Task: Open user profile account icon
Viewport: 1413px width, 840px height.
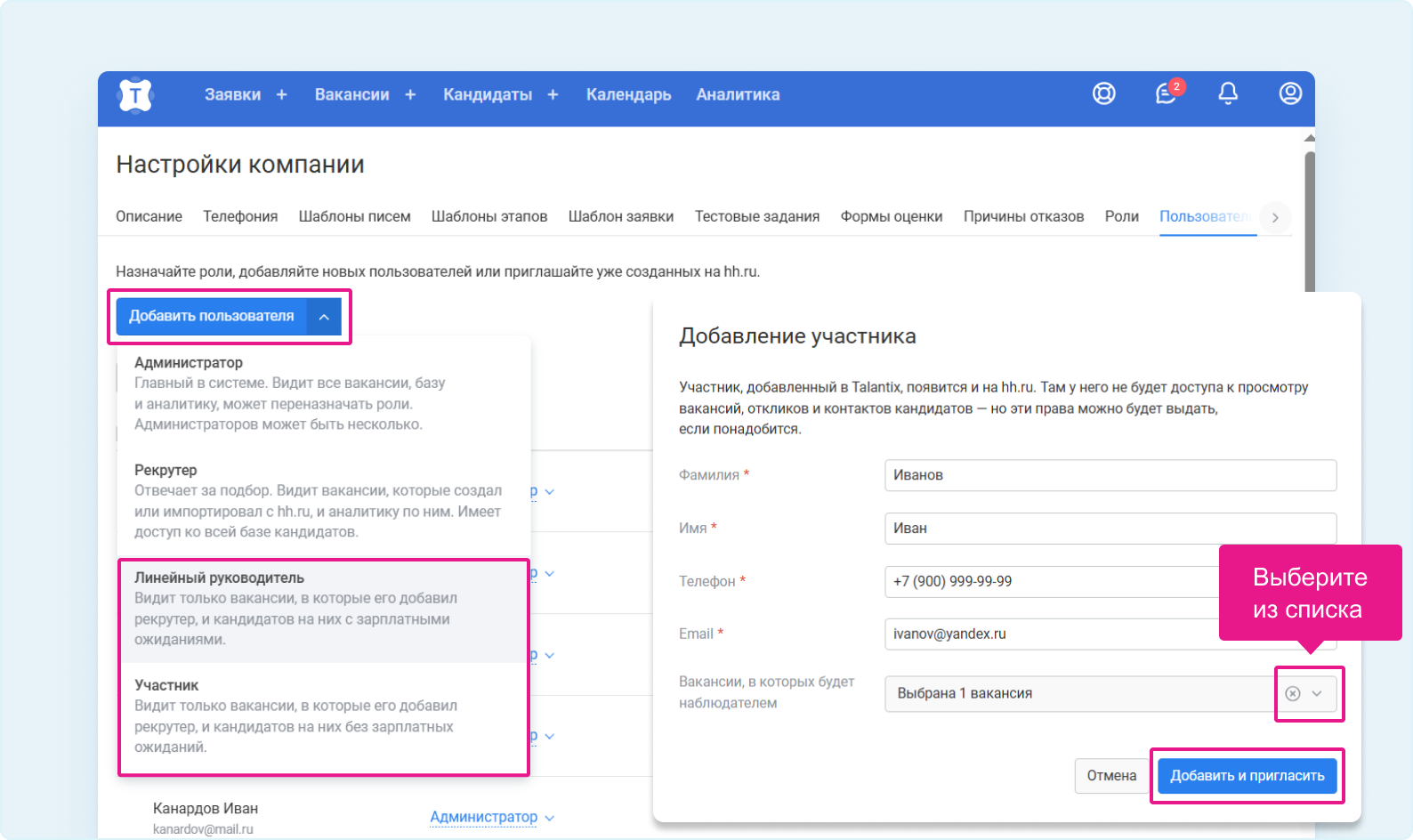Action: click(x=1290, y=93)
